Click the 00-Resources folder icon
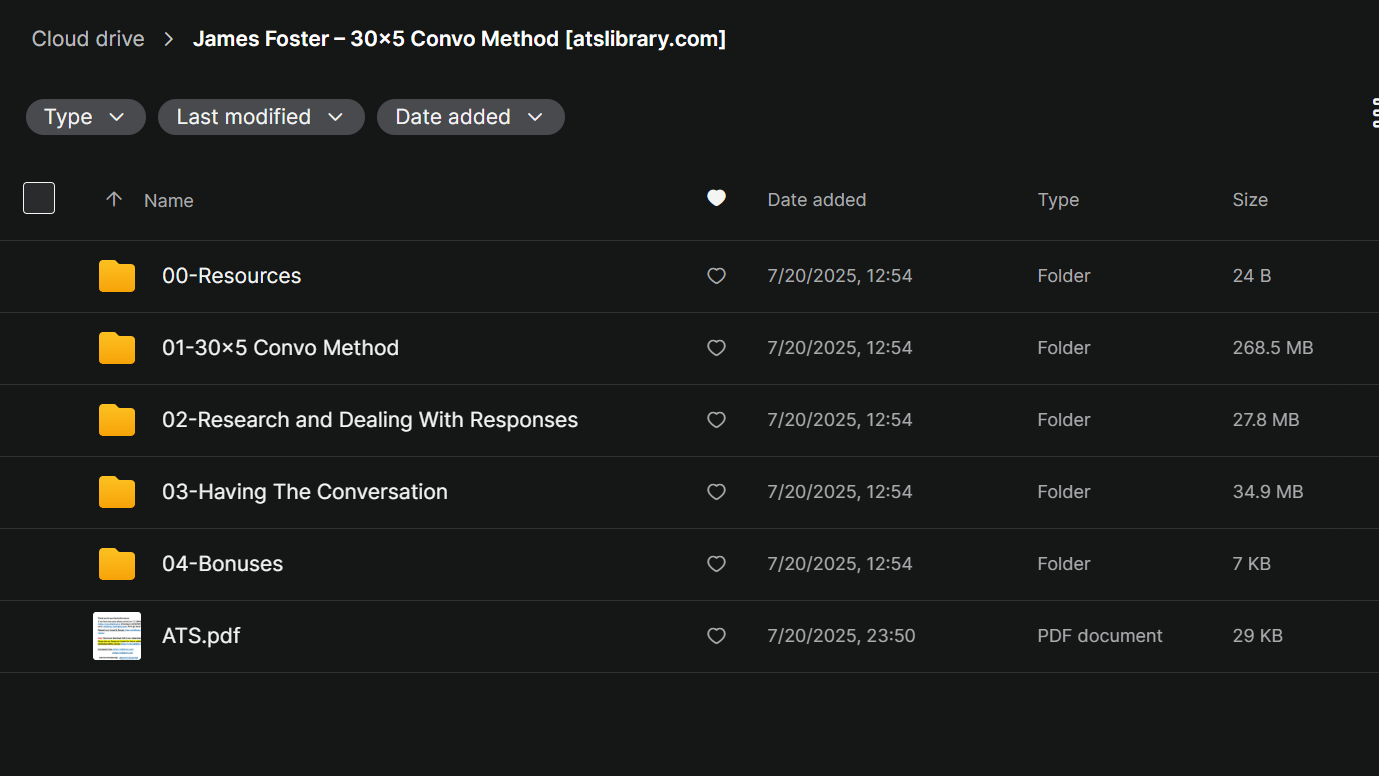Viewport: 1379px width, 776px height. (117, 276)
